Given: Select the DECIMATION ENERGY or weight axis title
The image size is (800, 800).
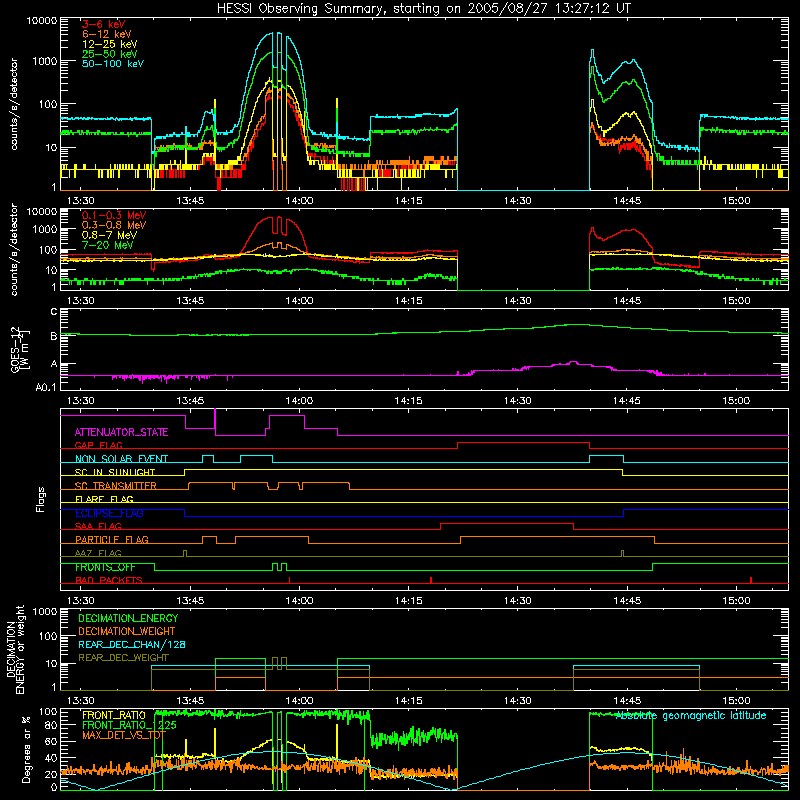Looking at the screenshot, I should click(15, 650).
